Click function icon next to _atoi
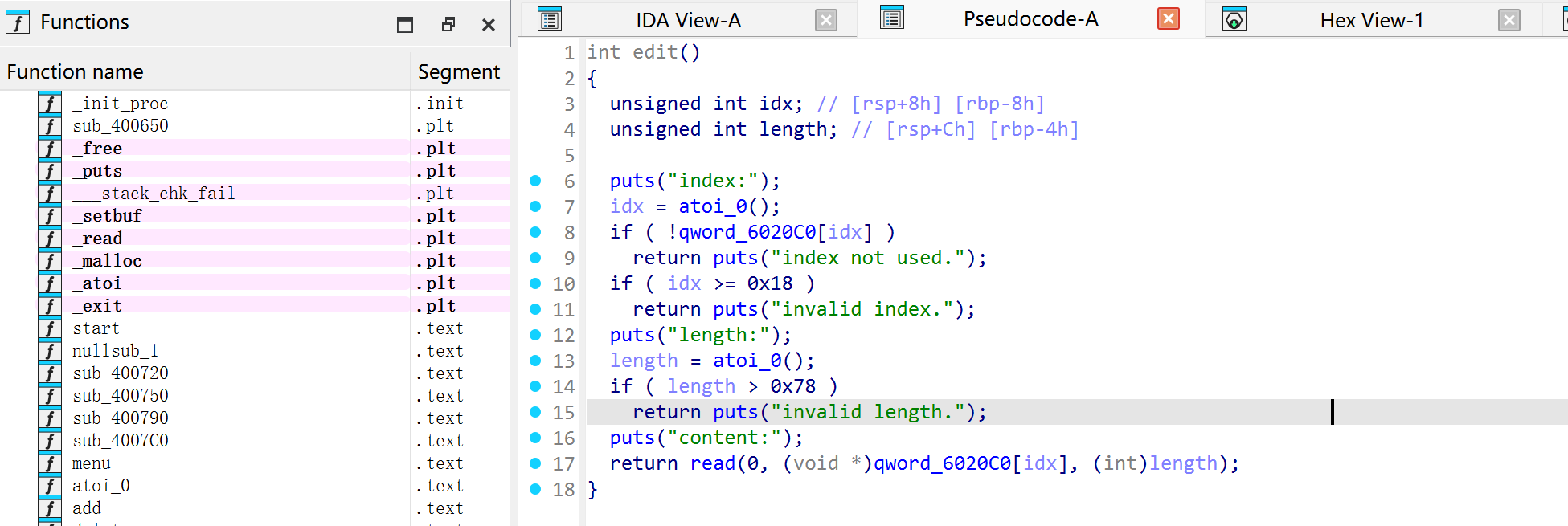1568x526 pixels. click(x=50, y=283)
